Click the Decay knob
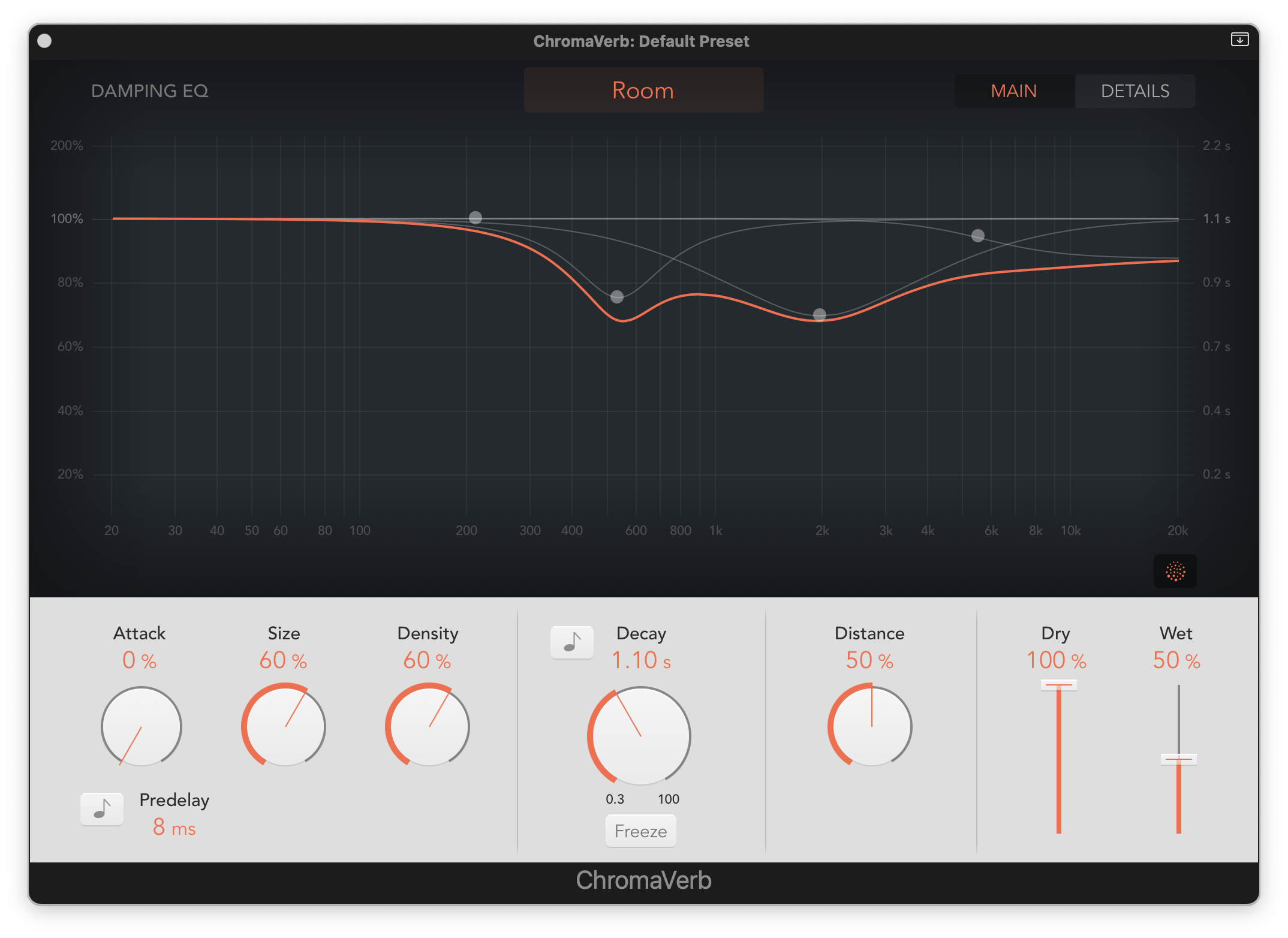 [640, 736]
